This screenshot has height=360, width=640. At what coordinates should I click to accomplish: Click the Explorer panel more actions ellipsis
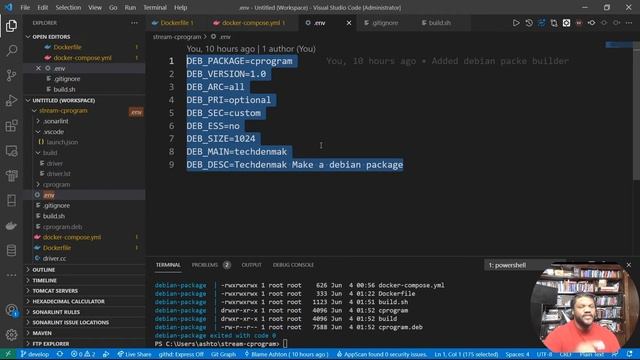point(135,23)
